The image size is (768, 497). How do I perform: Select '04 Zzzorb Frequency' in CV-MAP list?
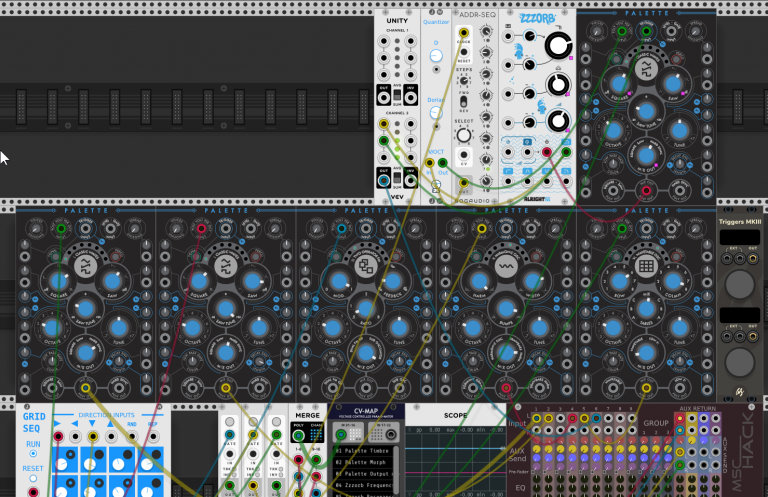[x=362, y=486]
